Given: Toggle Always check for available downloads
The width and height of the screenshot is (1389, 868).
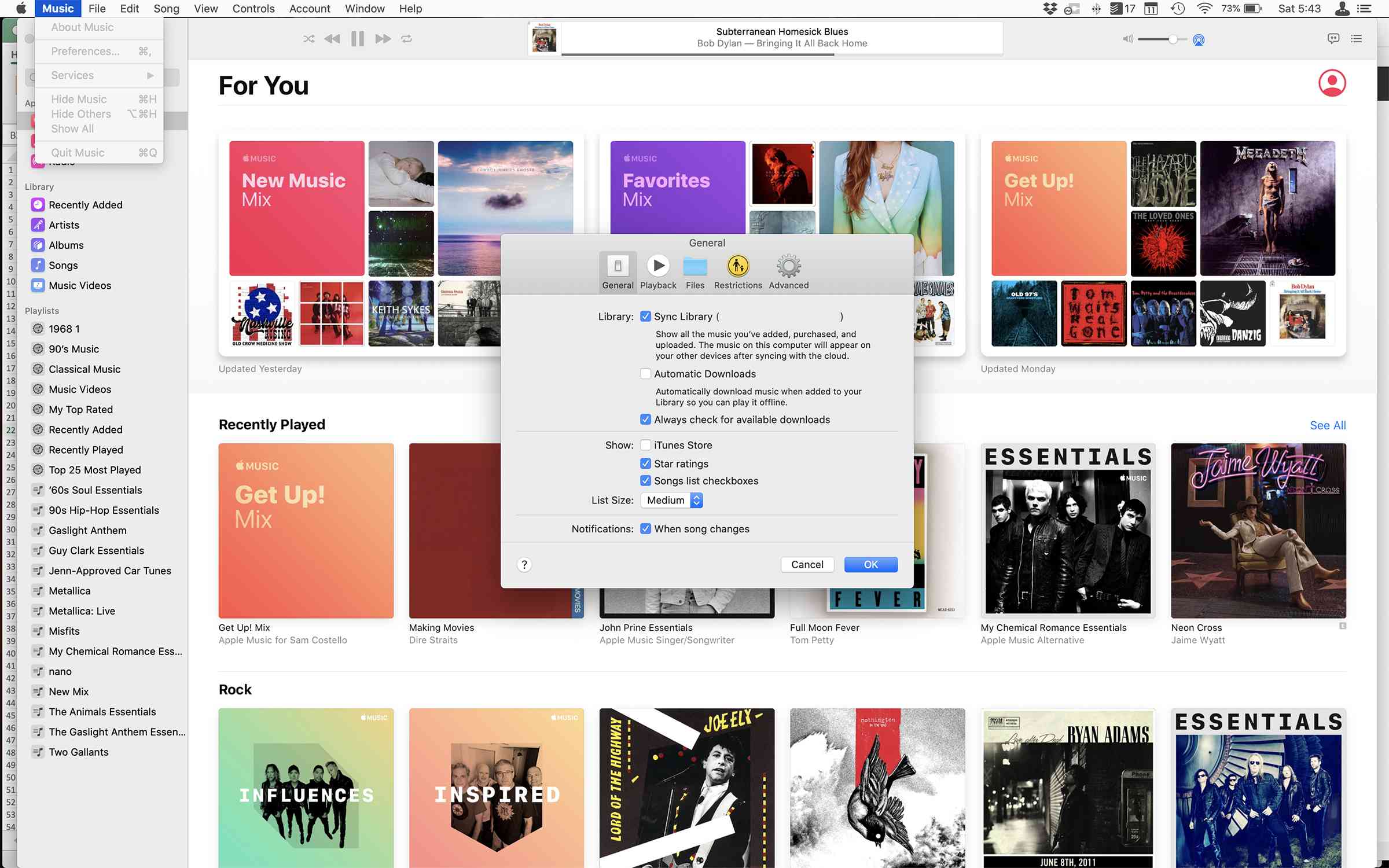Looking at the screenshot, I should pos(646,420).
